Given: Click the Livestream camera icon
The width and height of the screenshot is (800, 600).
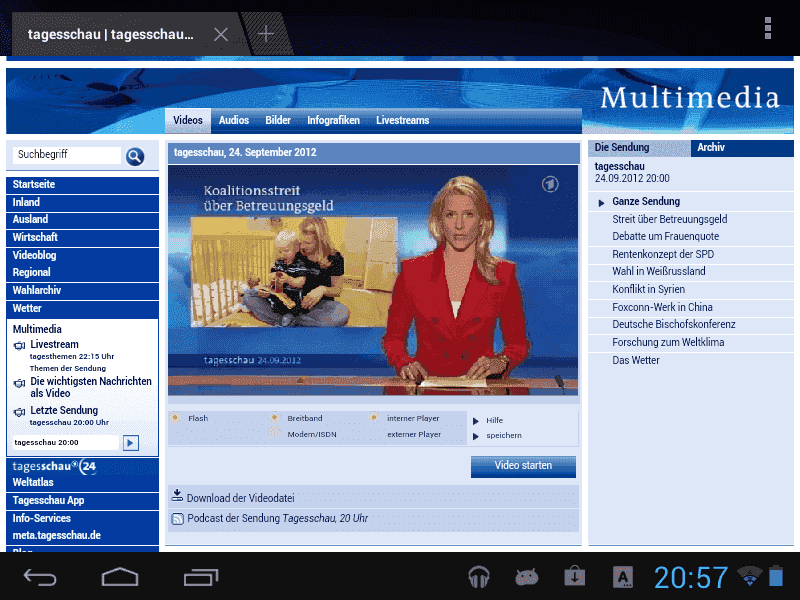Looking at the screenshot, I should pyautogui.click(x=19, y=346).
